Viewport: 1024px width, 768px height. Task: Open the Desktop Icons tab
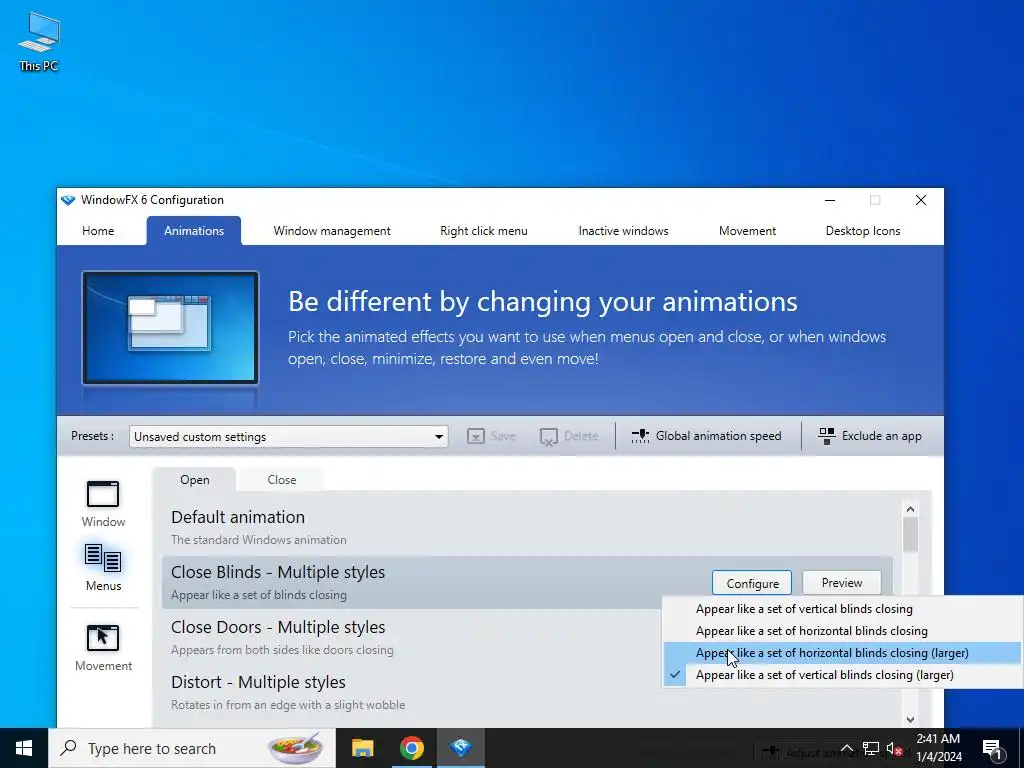tap(863, 231)
